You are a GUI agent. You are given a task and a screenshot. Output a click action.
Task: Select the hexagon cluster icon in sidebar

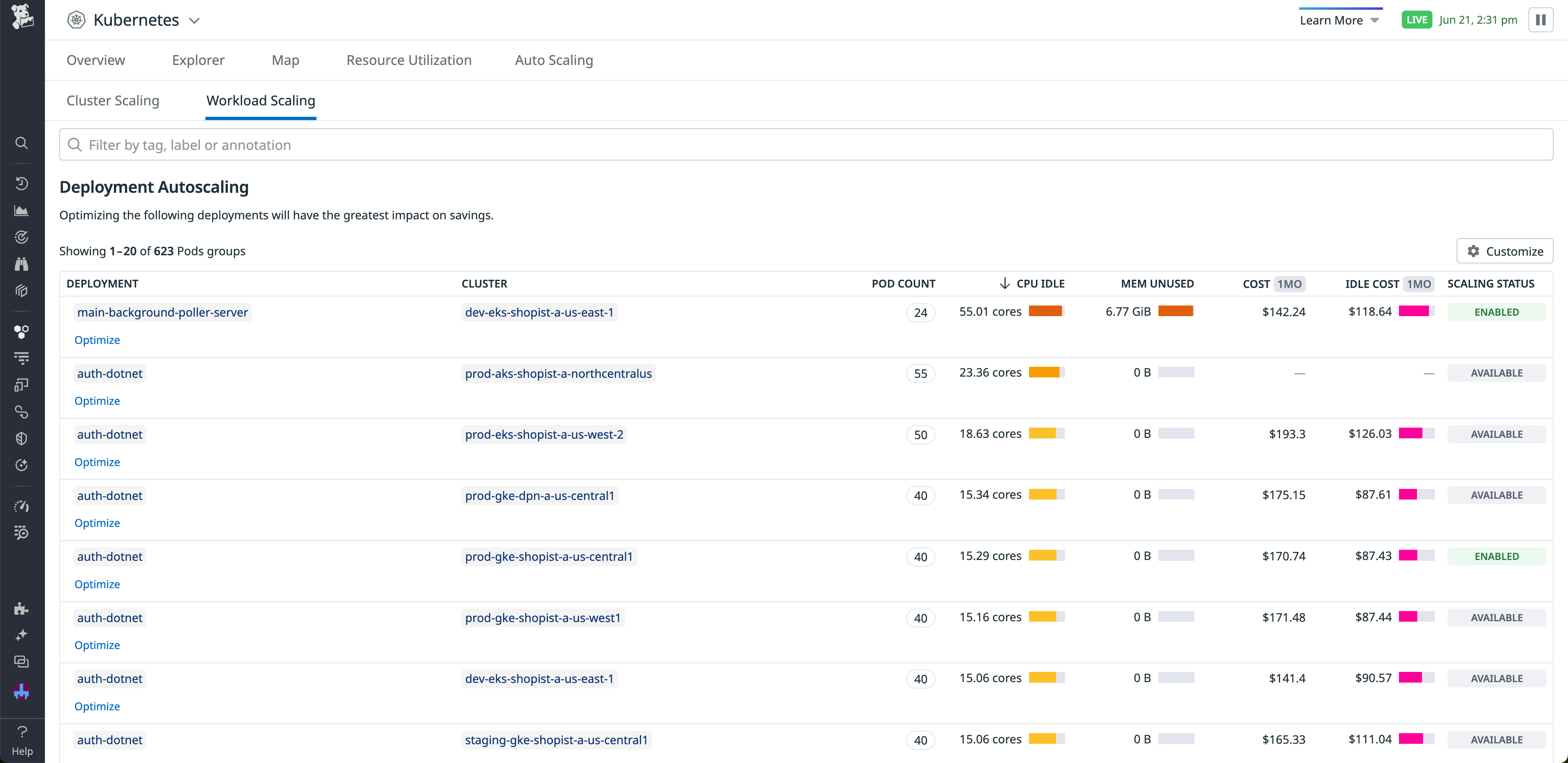[x=22, y=332]
